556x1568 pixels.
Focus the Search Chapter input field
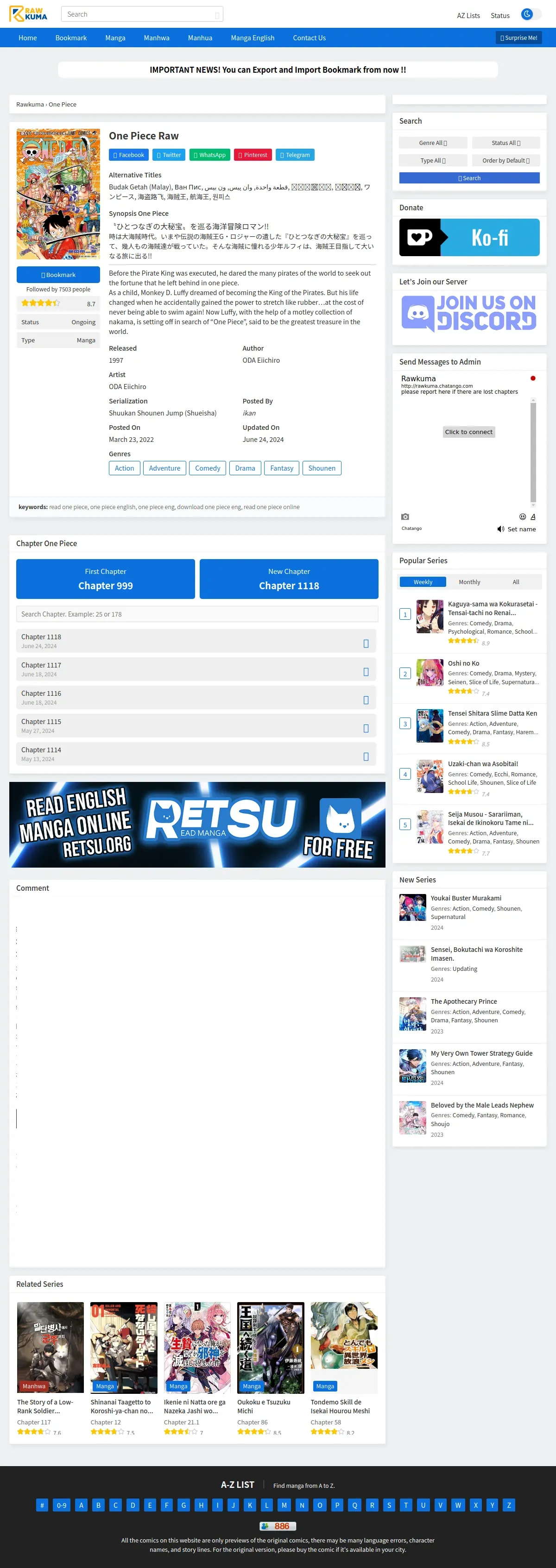(x=197, y=614)
